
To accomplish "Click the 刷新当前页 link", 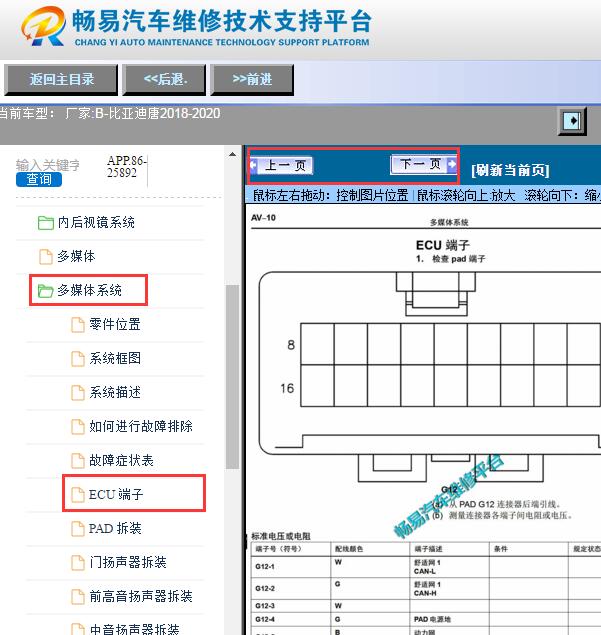I will 510,170.
